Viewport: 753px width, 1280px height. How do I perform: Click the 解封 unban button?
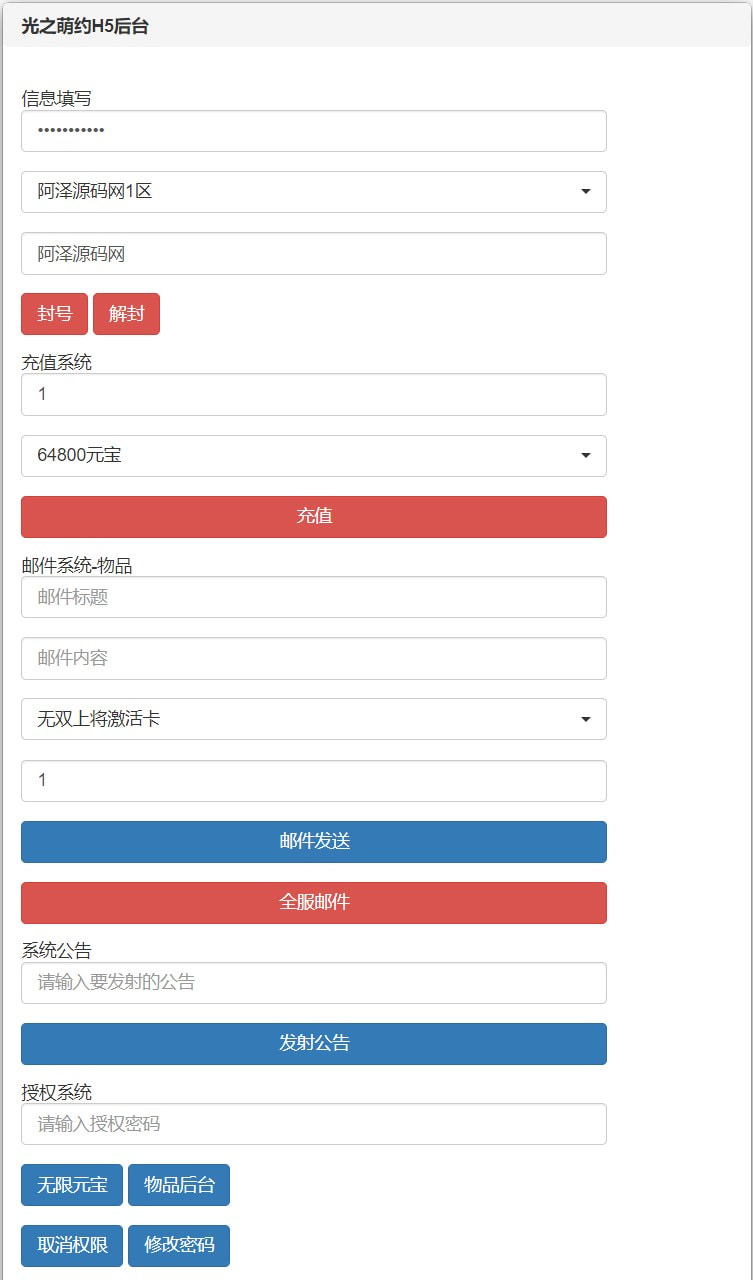click(126, 313)
